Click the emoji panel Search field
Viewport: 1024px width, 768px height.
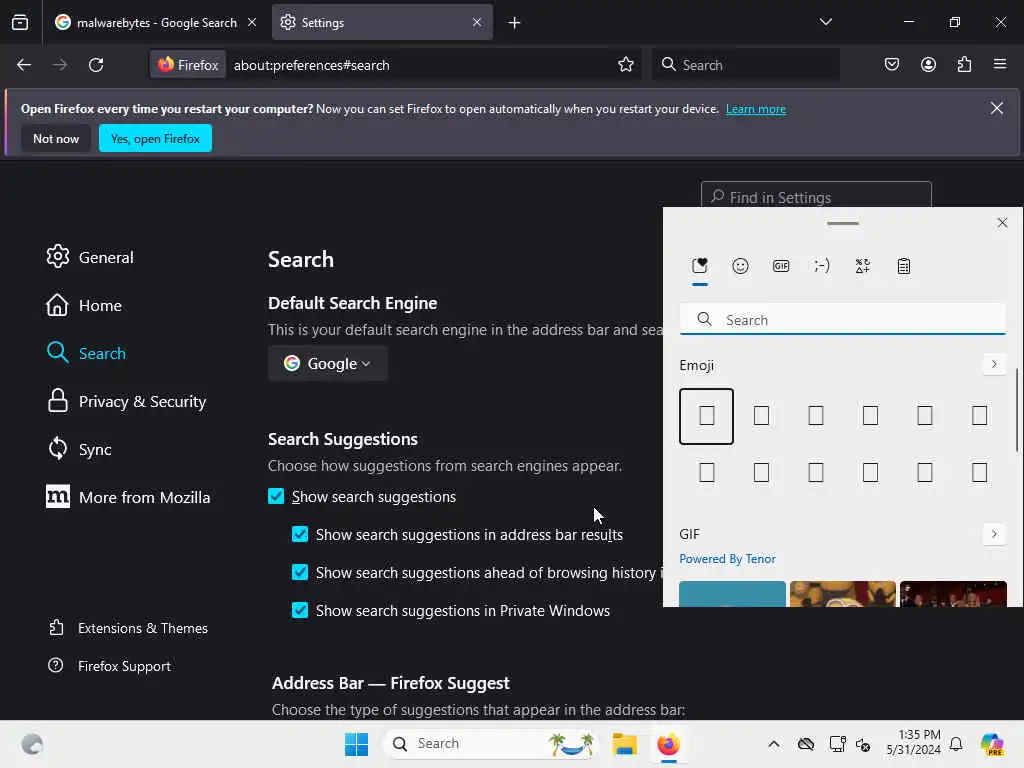[842, 319]
